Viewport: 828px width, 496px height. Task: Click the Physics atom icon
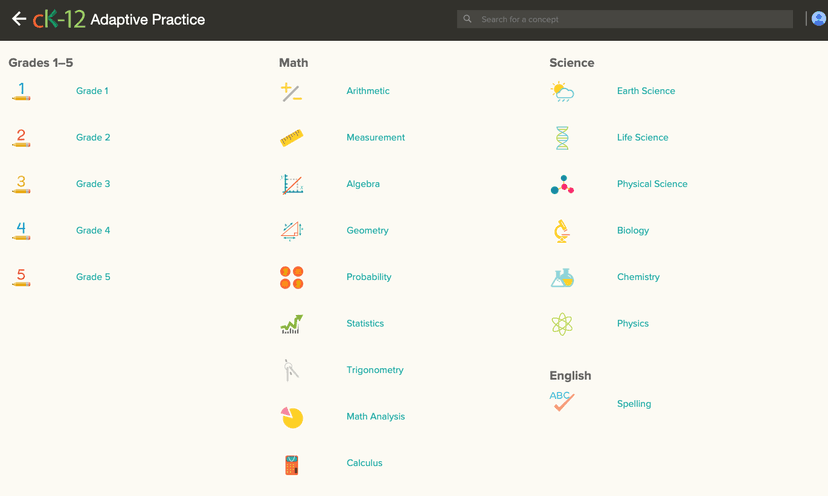pyautogui.click(x=562, y=324)
